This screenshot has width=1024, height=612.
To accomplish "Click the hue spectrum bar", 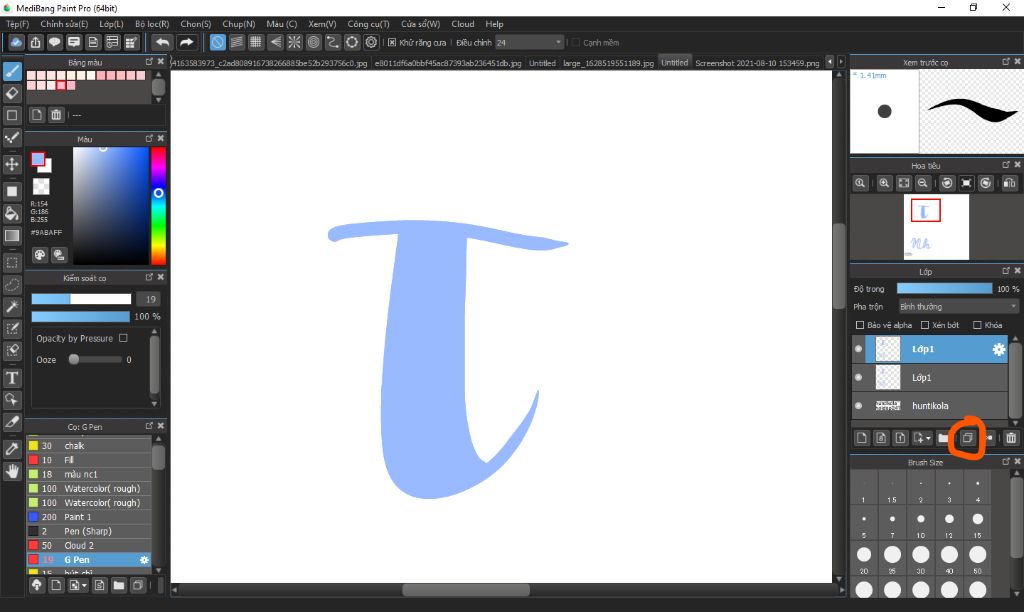I will click(158, 206).
